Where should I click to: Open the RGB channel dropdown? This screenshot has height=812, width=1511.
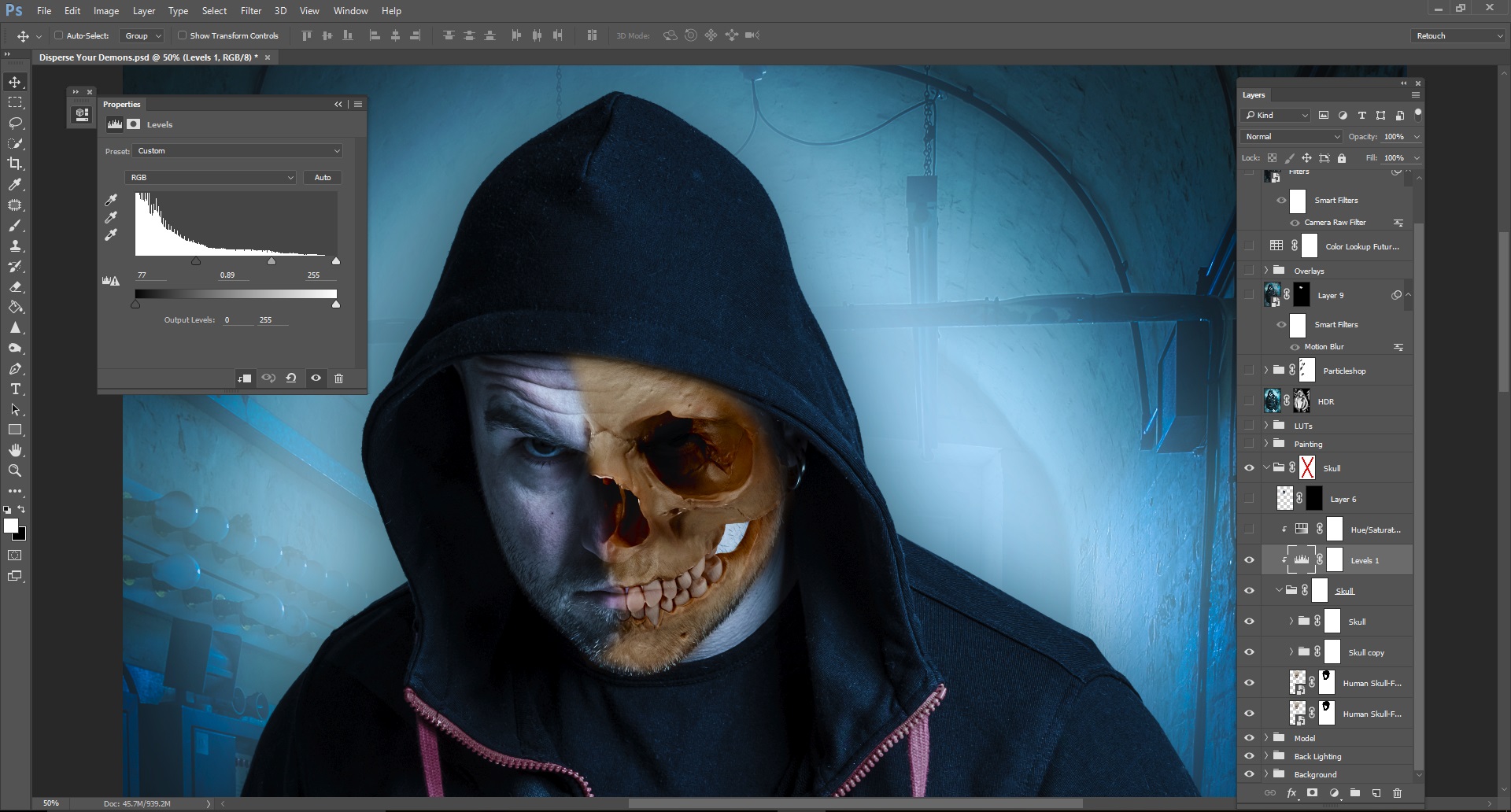[x=210, y=177]
